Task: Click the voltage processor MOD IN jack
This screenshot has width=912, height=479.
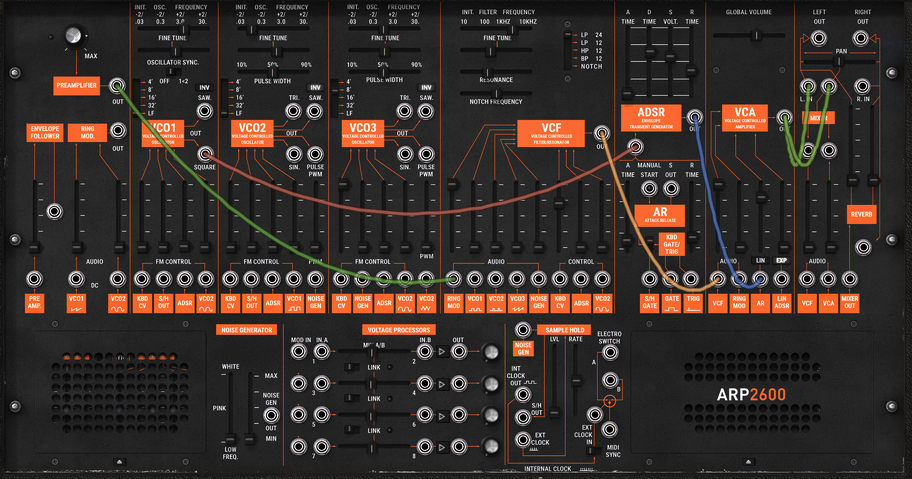Action: click(299, 351)
